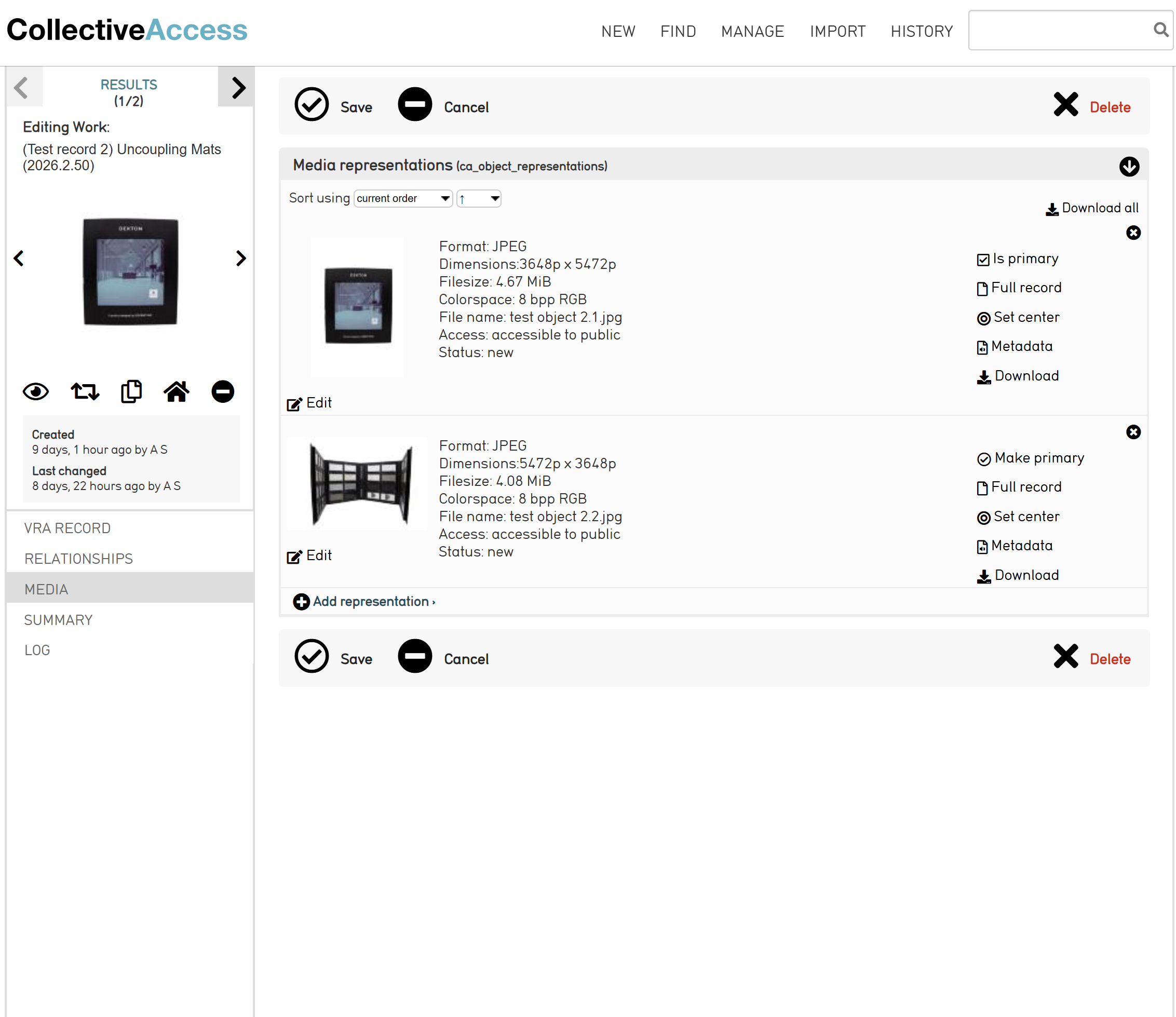1176x1017 pixels.
Task: Click the duplicate record icon
Action: tap(131, 391)
